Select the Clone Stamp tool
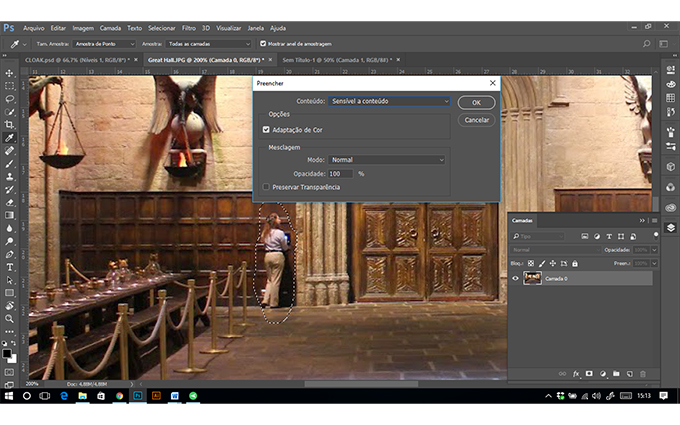 [9, 177]
